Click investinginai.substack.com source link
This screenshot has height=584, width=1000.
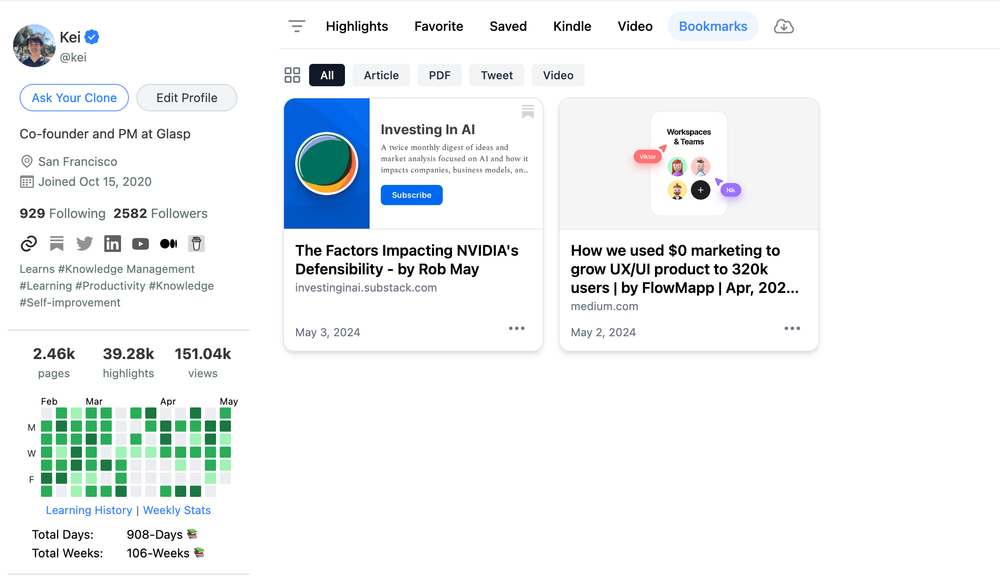[x=366, y=288]
